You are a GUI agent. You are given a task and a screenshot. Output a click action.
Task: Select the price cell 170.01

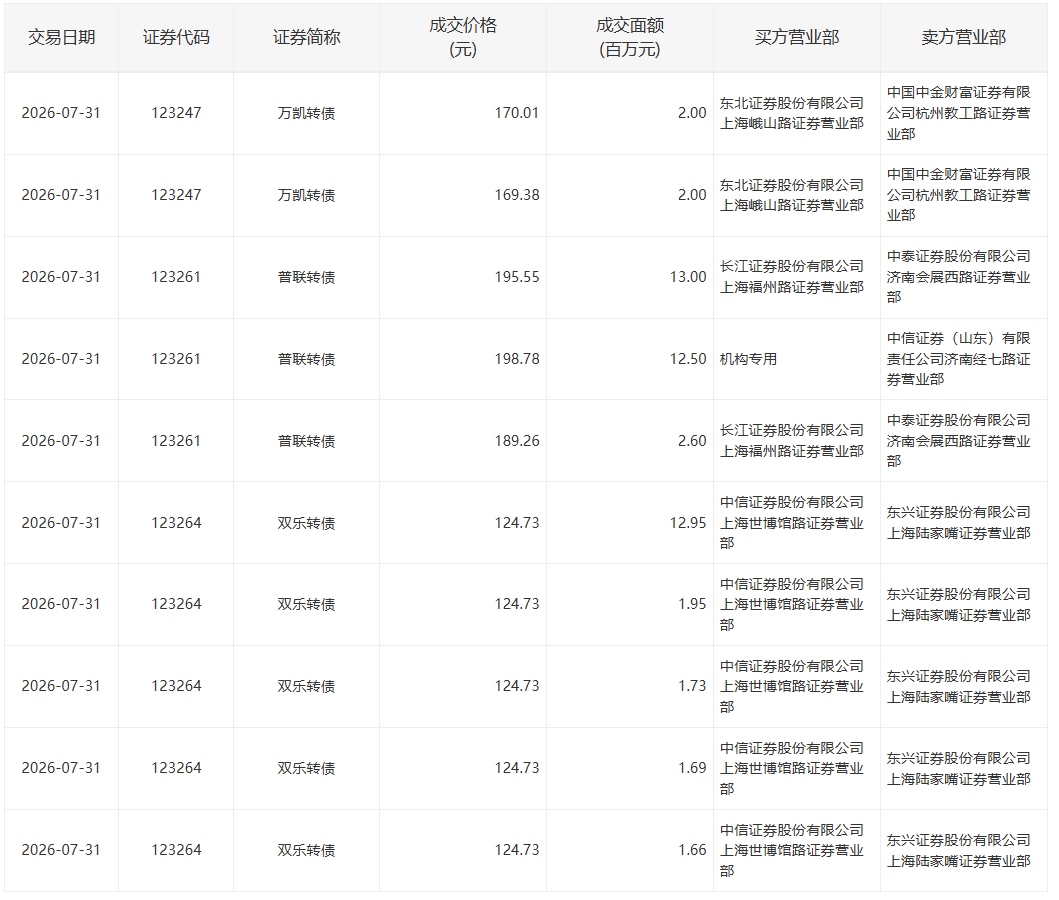517,113
